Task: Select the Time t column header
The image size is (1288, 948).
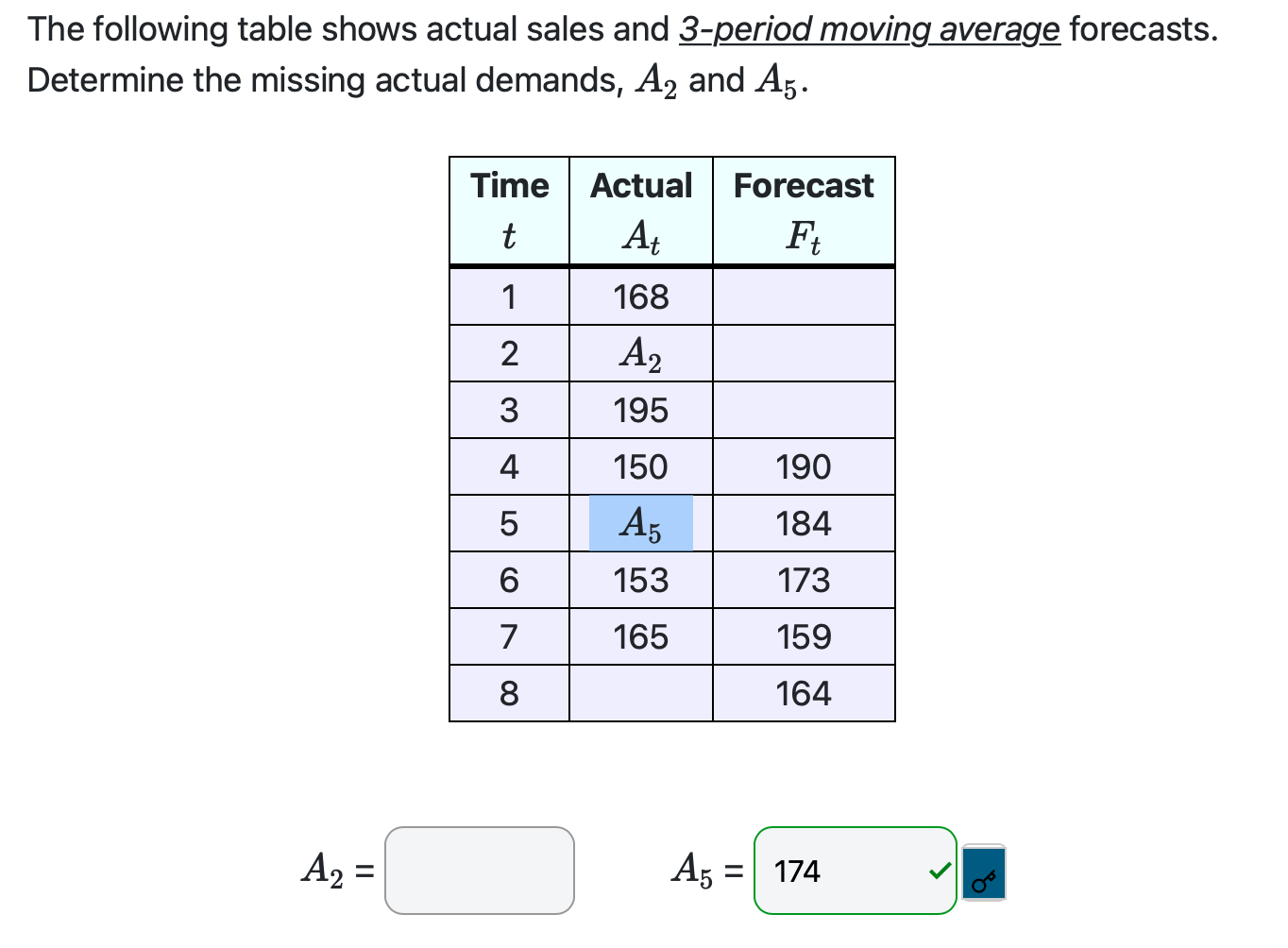Action: coord(509,210)
